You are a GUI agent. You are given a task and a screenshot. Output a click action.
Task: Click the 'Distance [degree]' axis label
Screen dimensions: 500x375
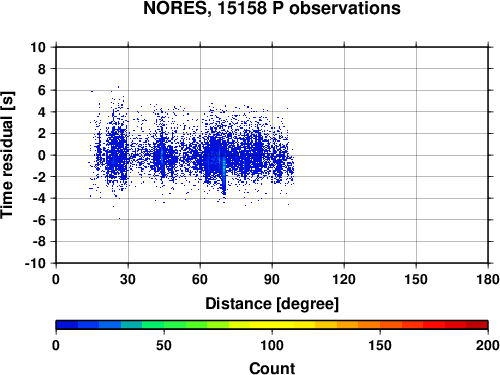pyautogui.click(x=272, y=304)
